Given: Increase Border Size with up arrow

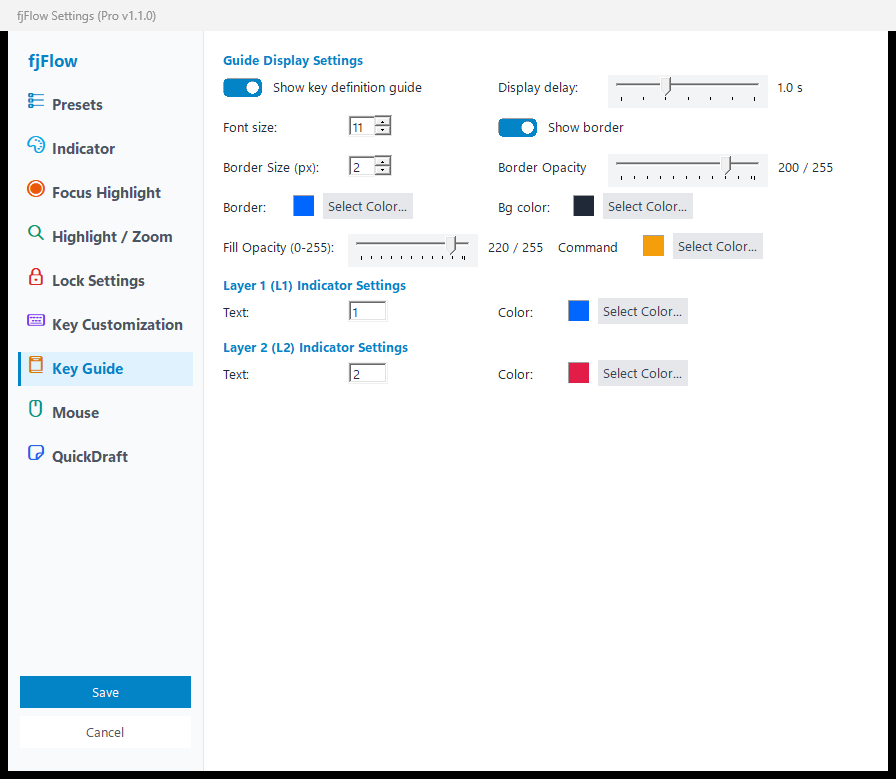Looking at the screenshot, I should pos(383,161).
